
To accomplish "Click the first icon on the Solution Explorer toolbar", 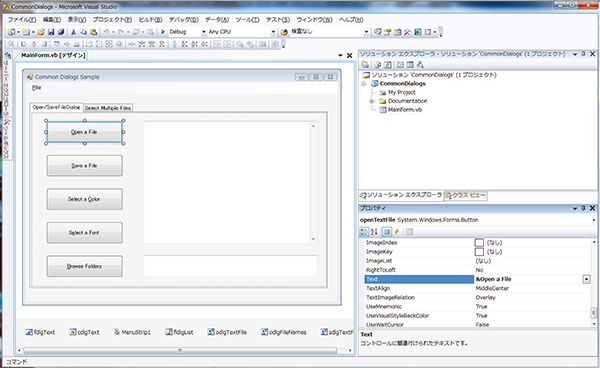I will point(365,65).
